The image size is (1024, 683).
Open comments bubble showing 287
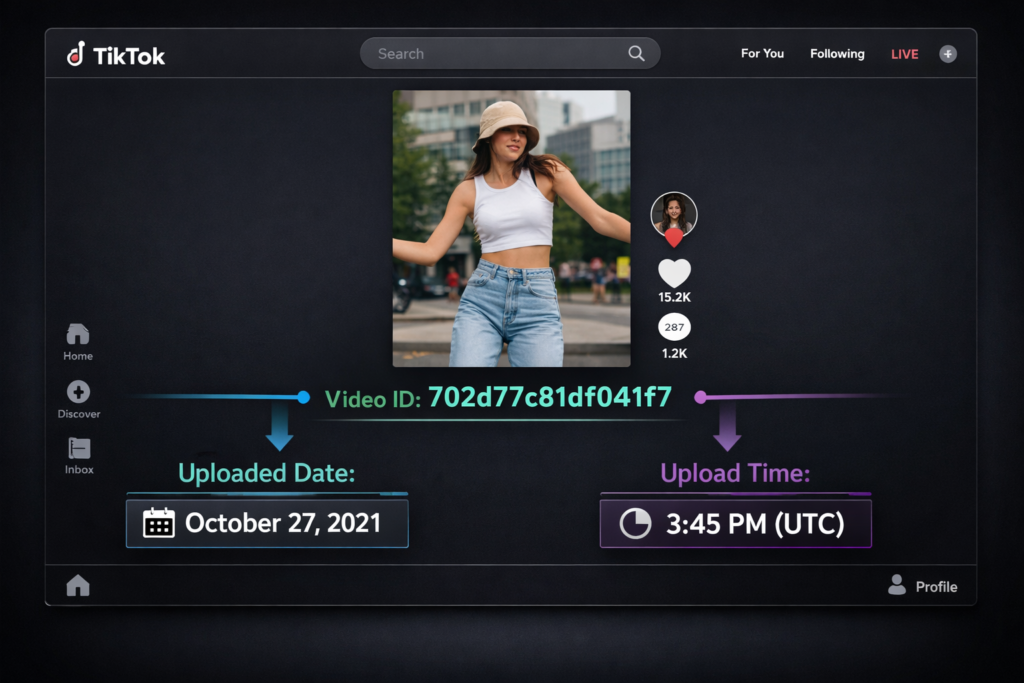[x=674, y=327]
